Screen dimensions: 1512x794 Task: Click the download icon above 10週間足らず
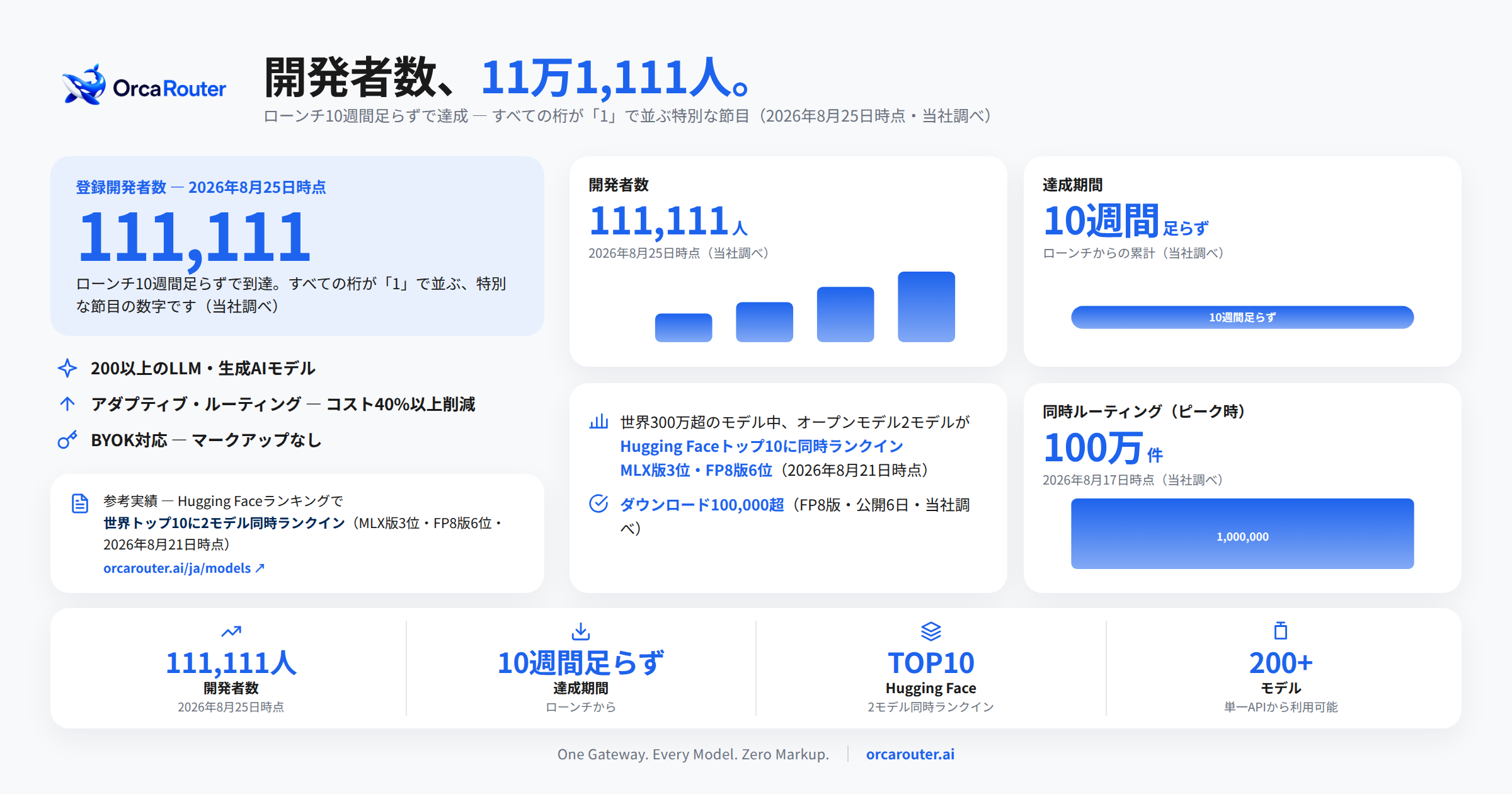(581, 631)
